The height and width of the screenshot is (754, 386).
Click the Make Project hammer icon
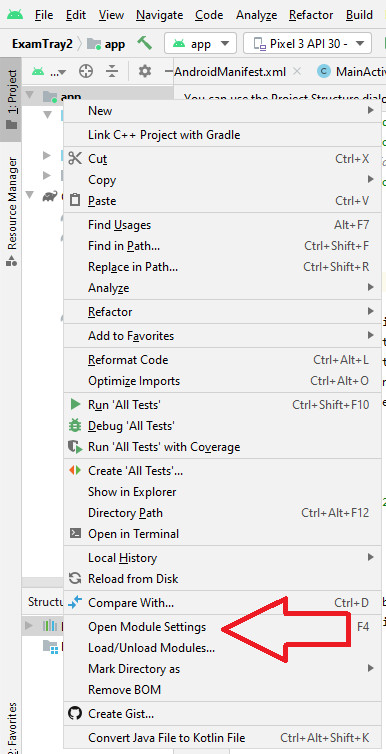(144, 43)
